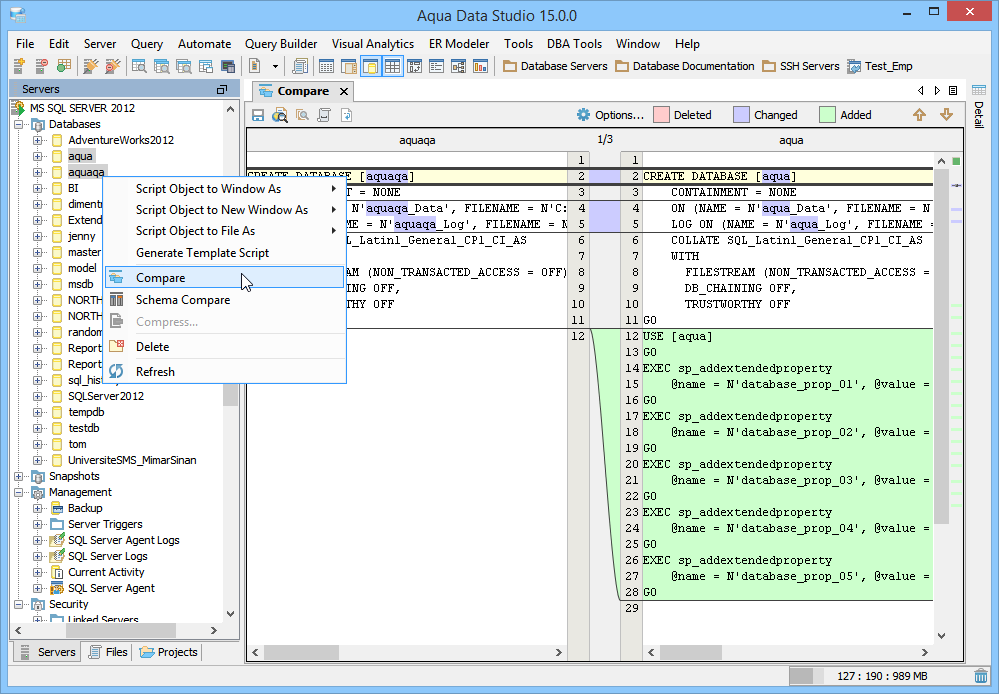Screen dimensions: 999x694
Task: Open the Database Documentation bookmark folder
Action: point(684,66)
